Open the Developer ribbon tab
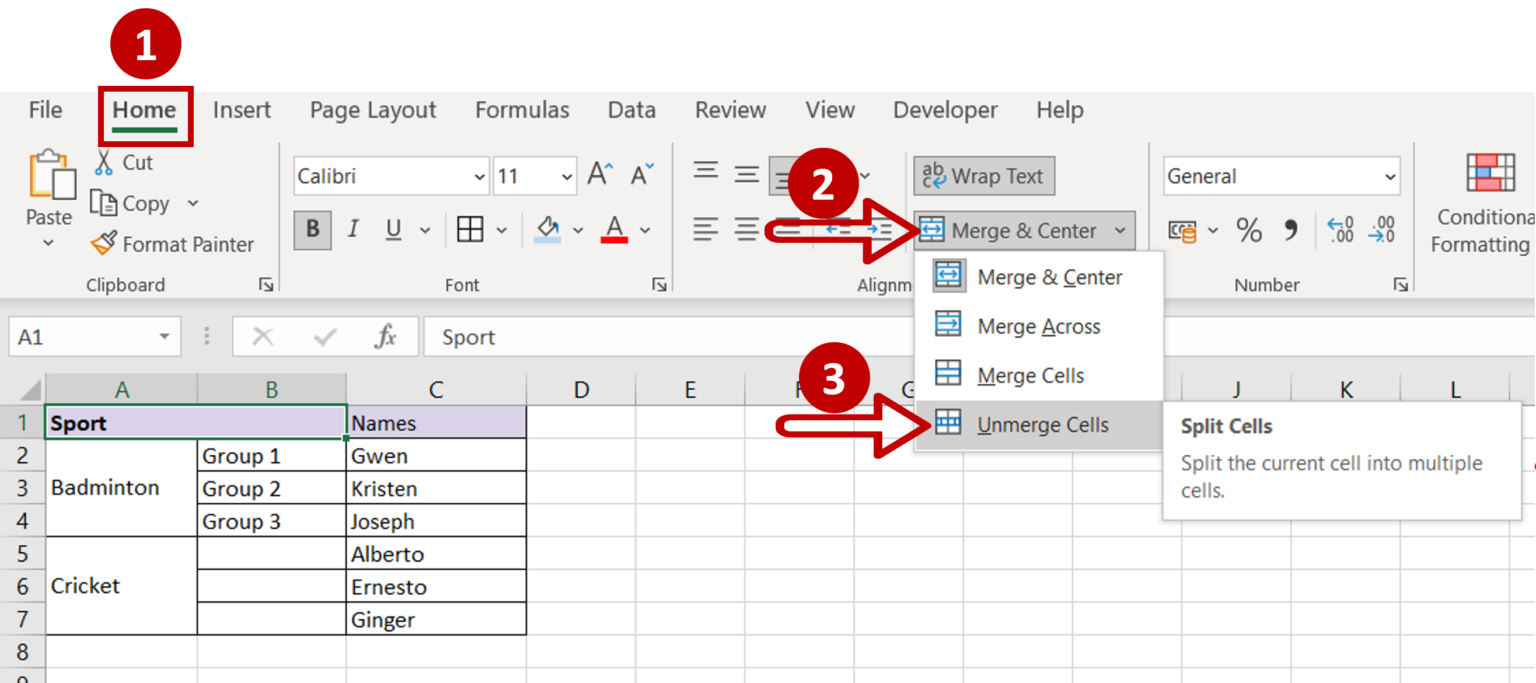 click(x=944, y=110)
